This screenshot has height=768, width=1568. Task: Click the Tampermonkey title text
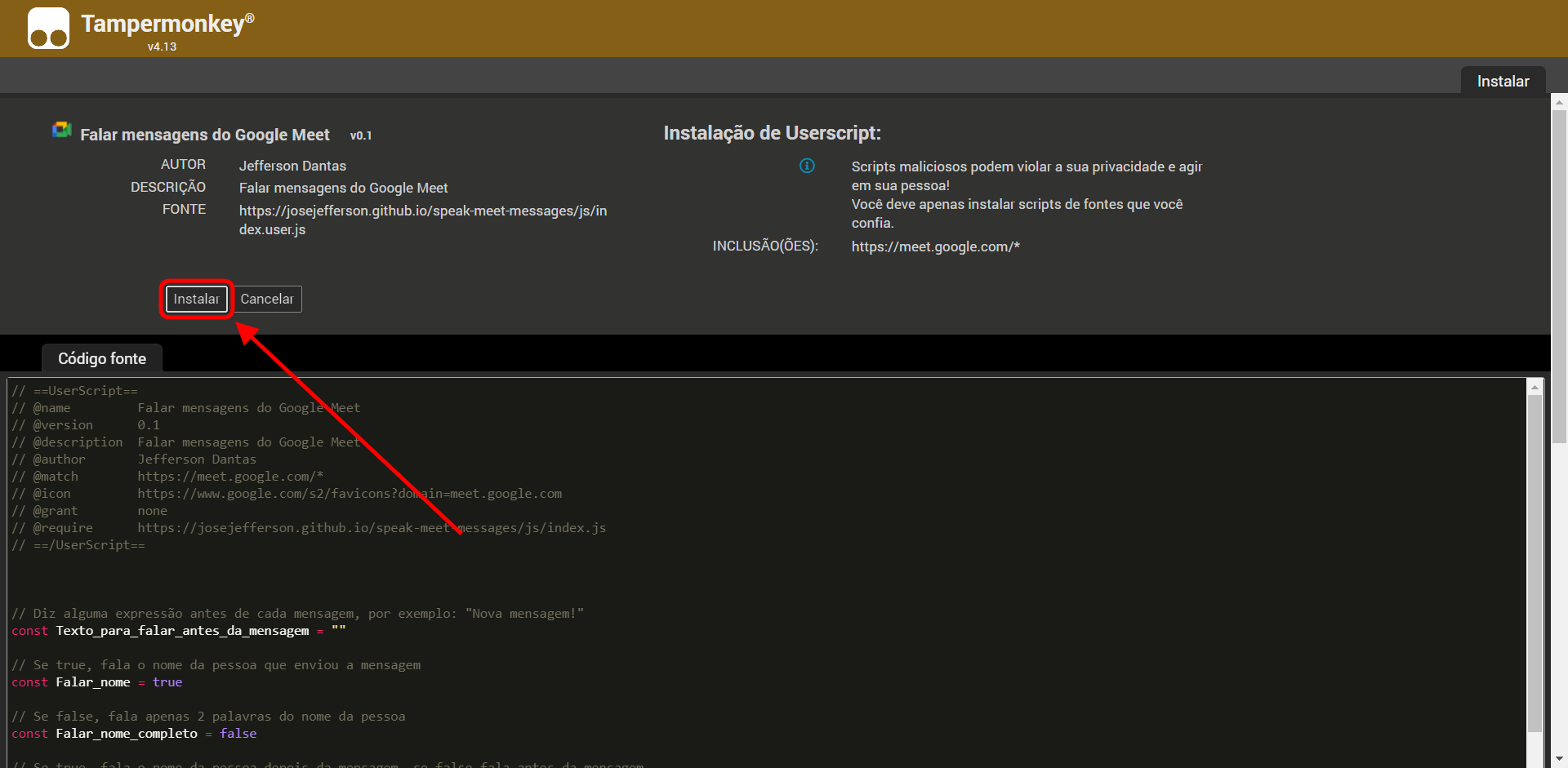[167, 23]
